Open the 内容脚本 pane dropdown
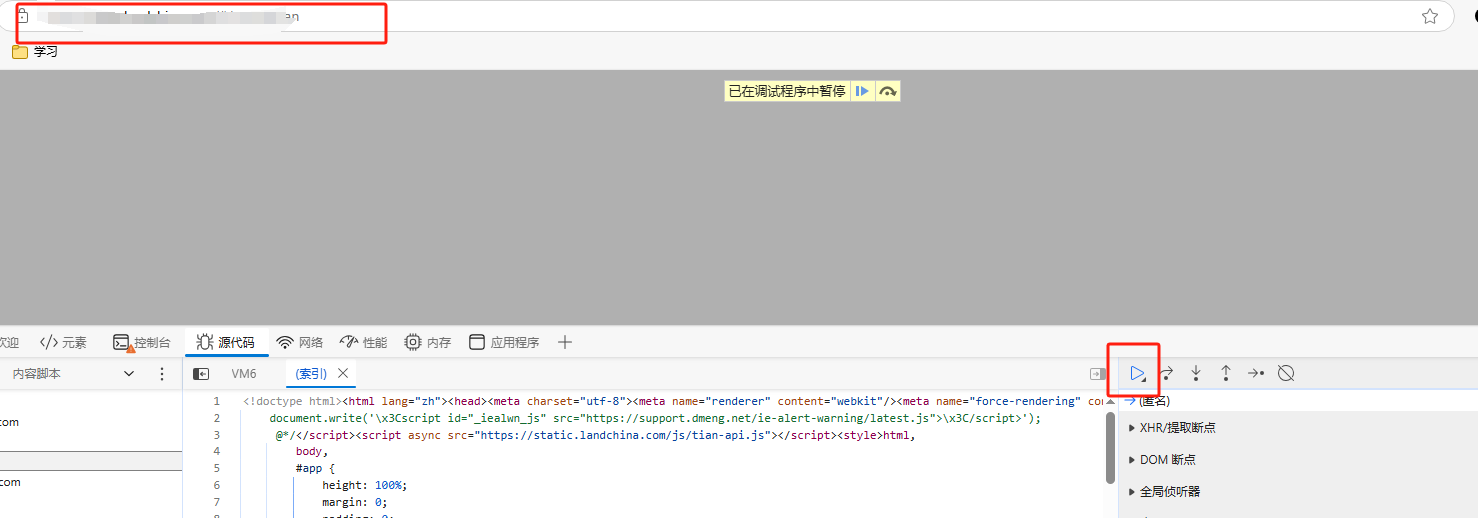Screen dimensions: 1478x518 pyautogui.click(x=128, y=373)
